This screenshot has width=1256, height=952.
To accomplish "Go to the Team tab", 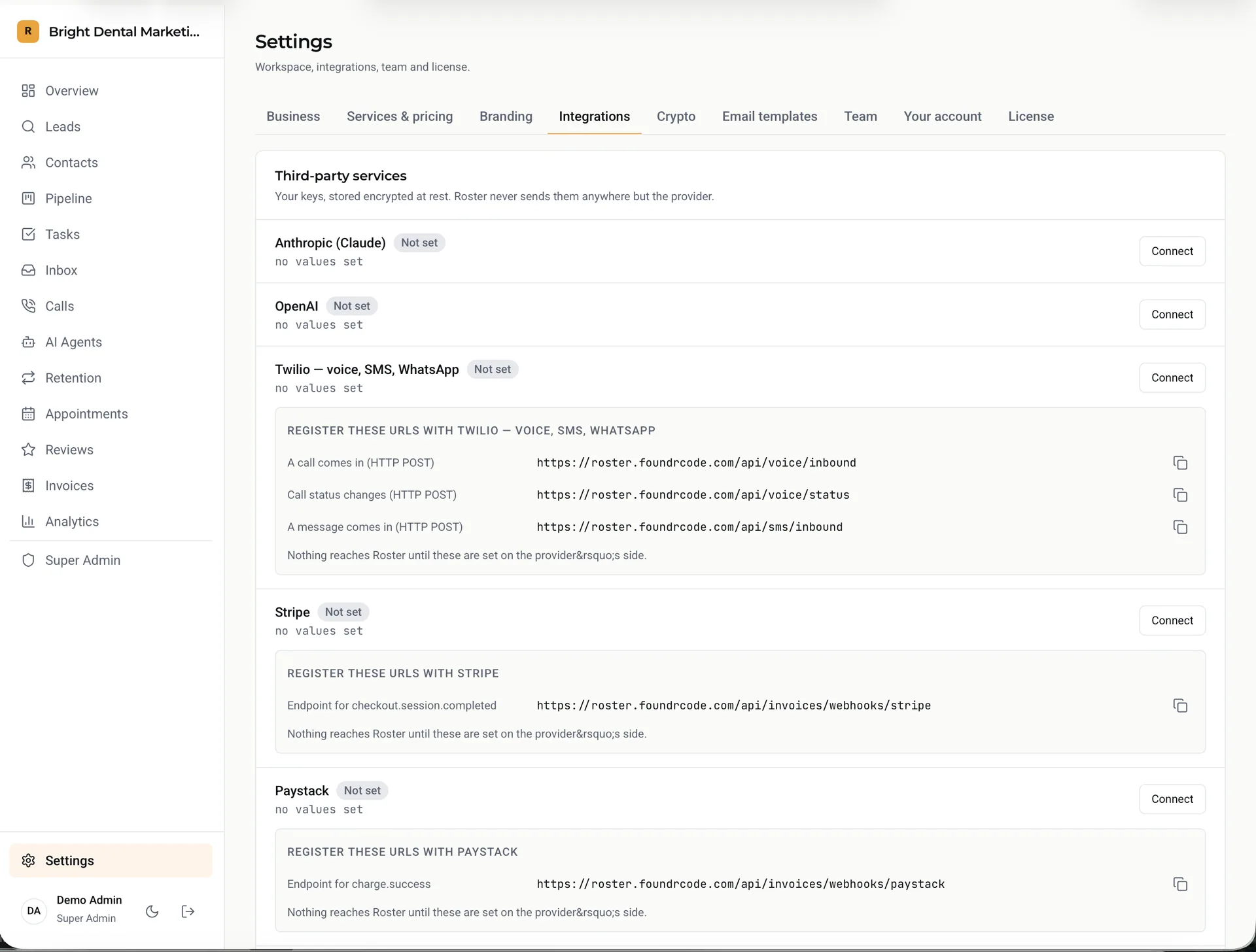I will pos(860,116).
